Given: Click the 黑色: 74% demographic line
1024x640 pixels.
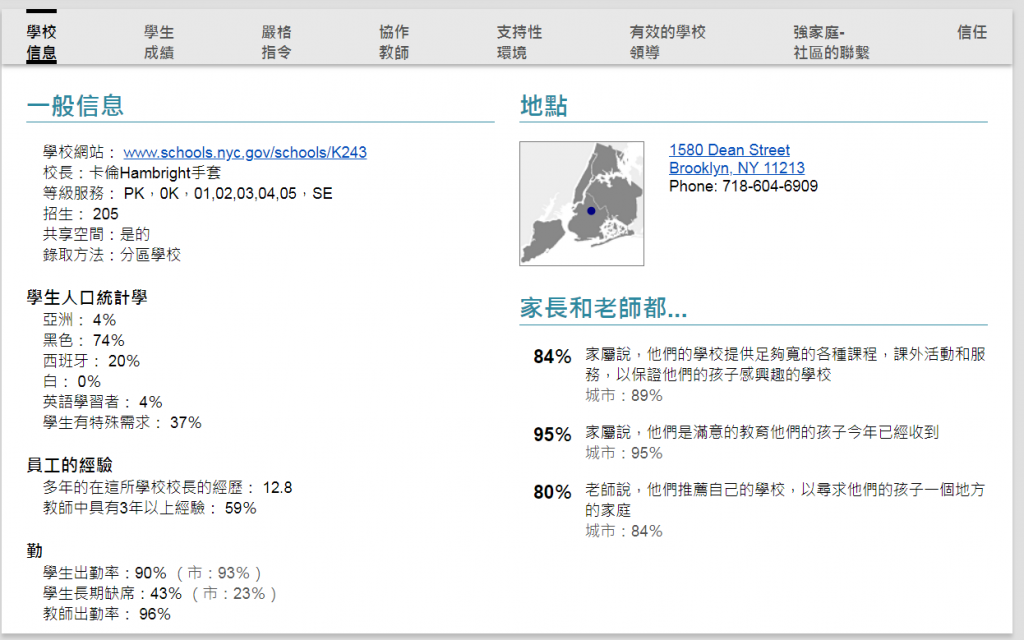Looking at the screenshot, I should [x=84, y=340].
